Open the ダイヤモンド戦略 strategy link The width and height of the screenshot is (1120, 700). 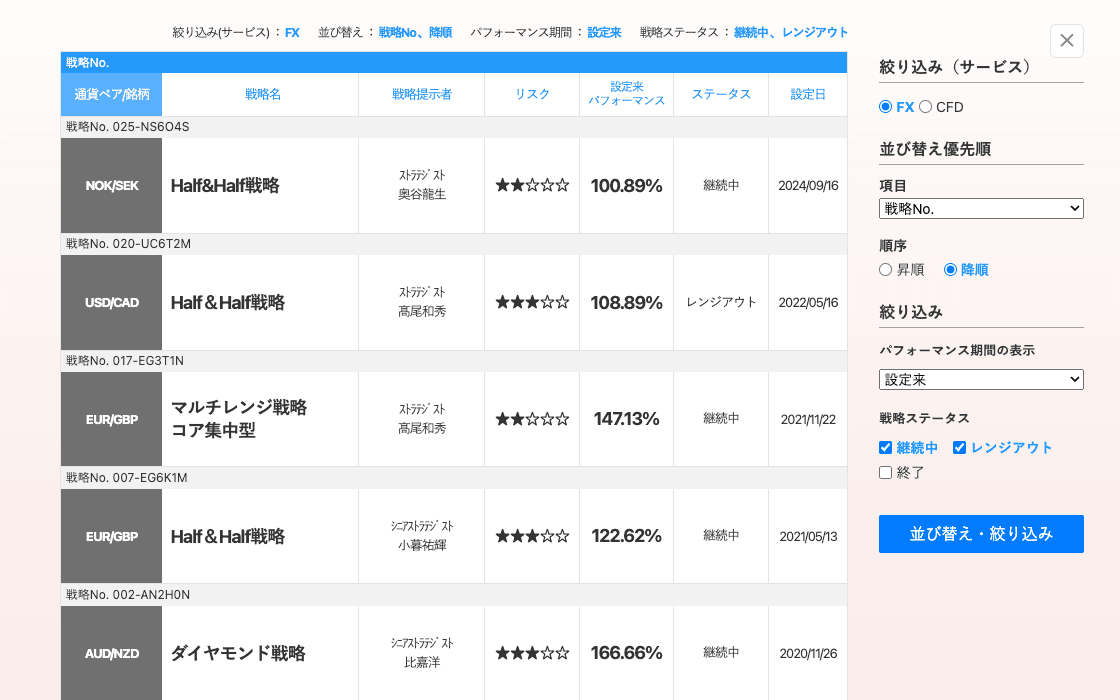click(x=238, y=653)
